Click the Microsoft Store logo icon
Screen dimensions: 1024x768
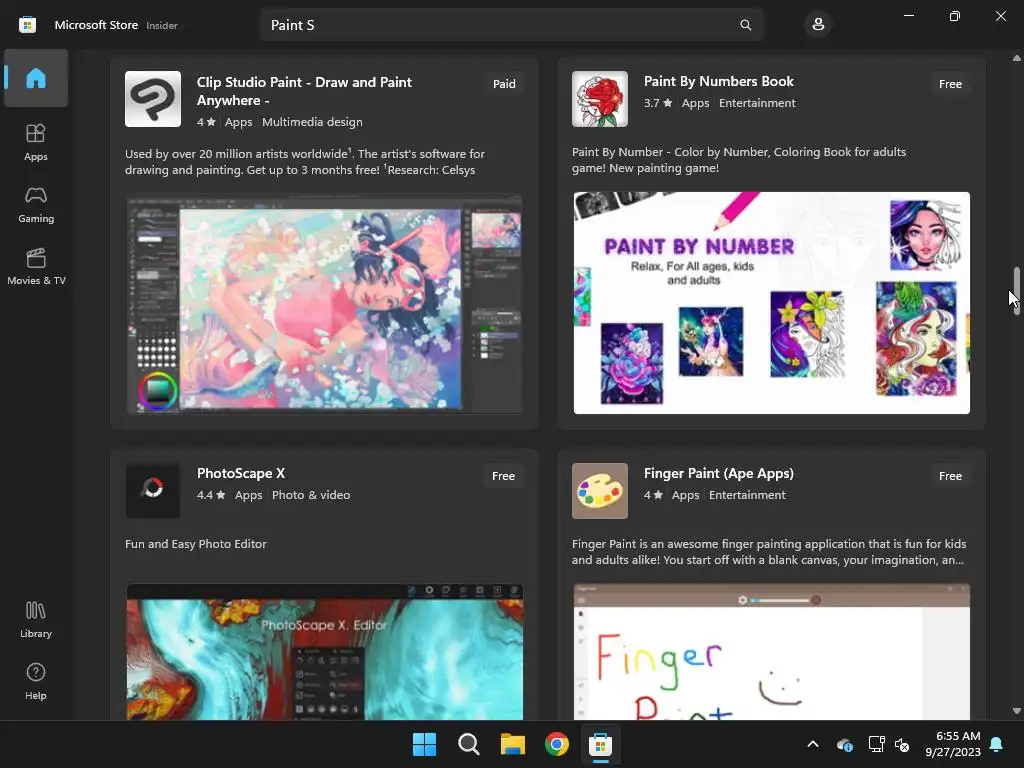point(27,25)
